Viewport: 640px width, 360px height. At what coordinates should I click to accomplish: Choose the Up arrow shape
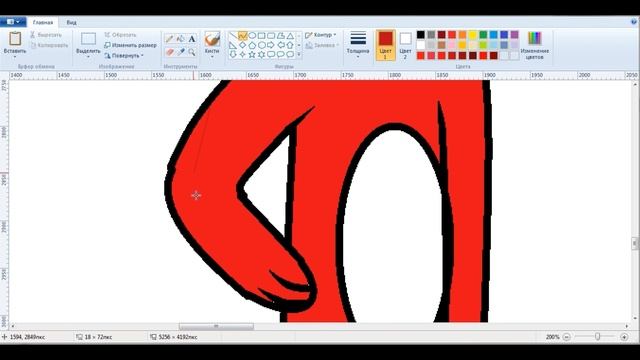pos(290,45)
